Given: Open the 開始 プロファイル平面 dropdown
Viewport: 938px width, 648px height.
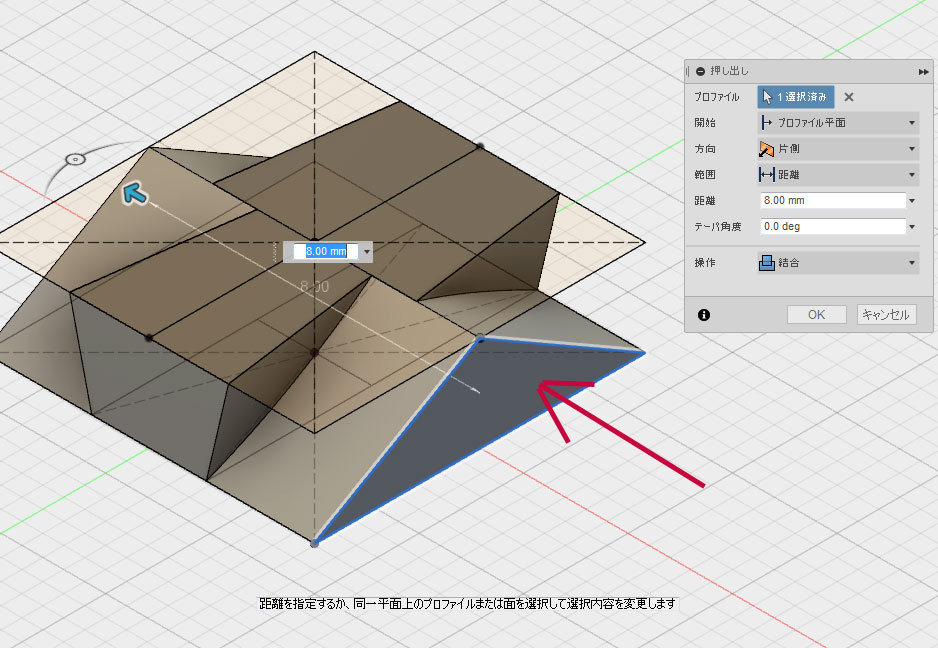Looking at the screenshot, I should point(837,123).
